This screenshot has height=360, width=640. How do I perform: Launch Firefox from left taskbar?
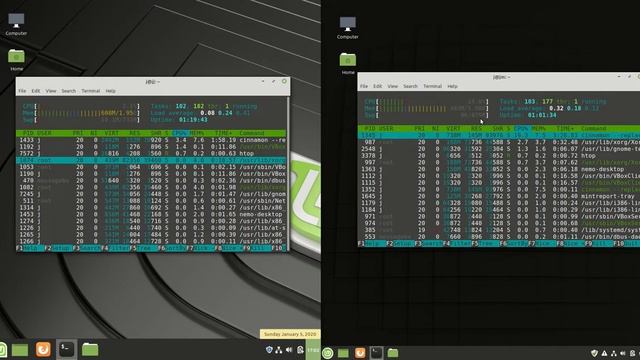click(x=43, y=349)
